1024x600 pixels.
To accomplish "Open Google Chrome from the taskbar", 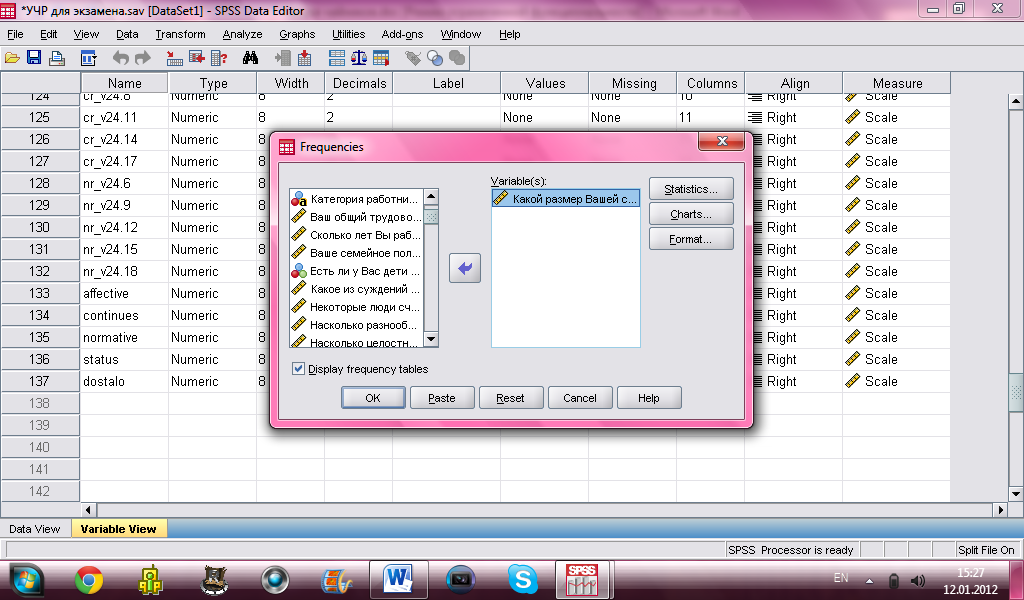I will point(89,580).
